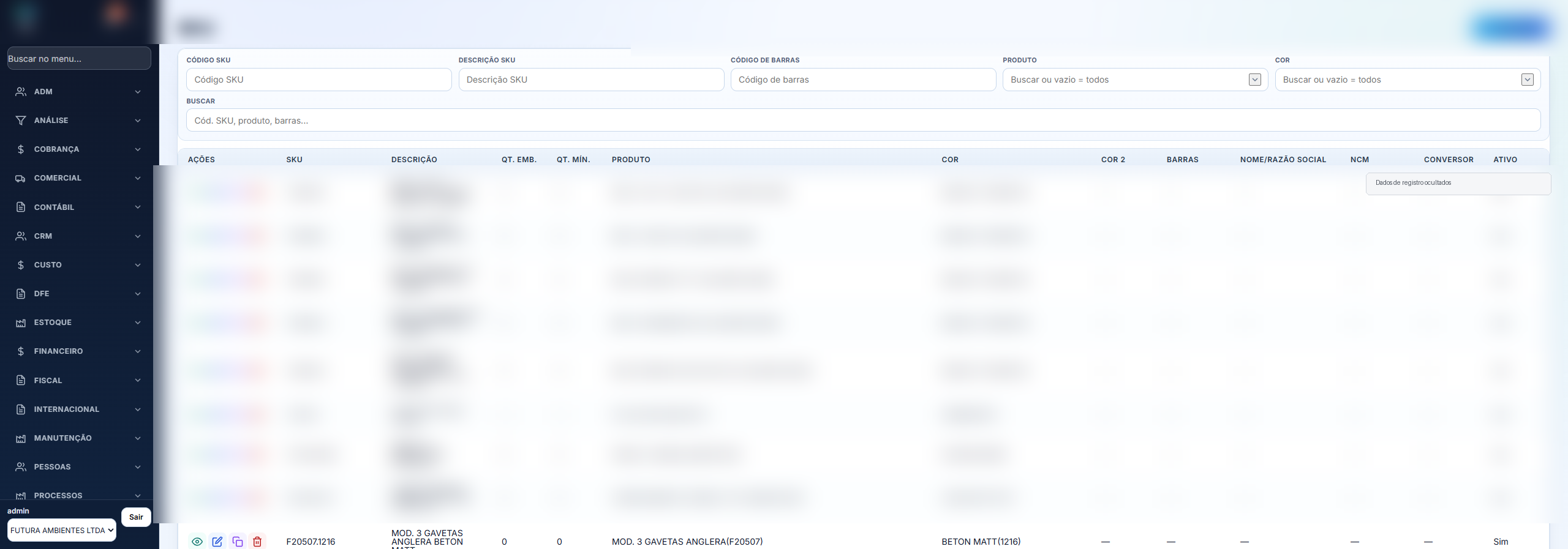Expand the ADM menu section
Image resolution: width=1568 pixels, height=549 pixels.
coord(78,92)
